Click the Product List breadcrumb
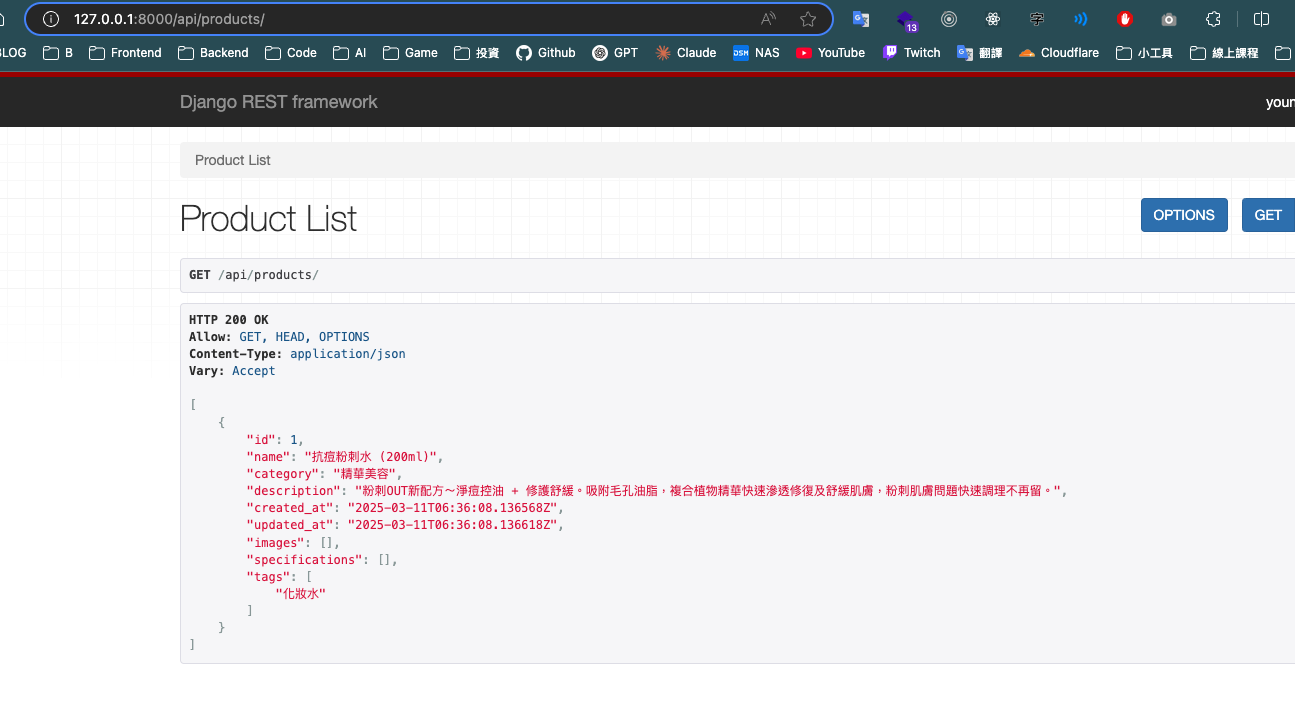The height and width of the screenshot is (703, 1295). click(x=232, y=160)
